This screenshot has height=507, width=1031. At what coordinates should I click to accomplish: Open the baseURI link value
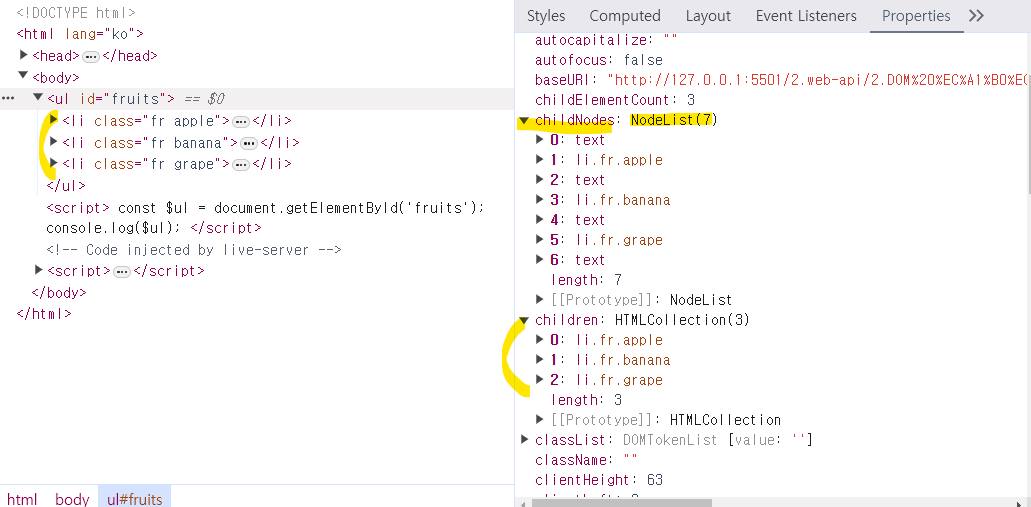click(818, 80)
